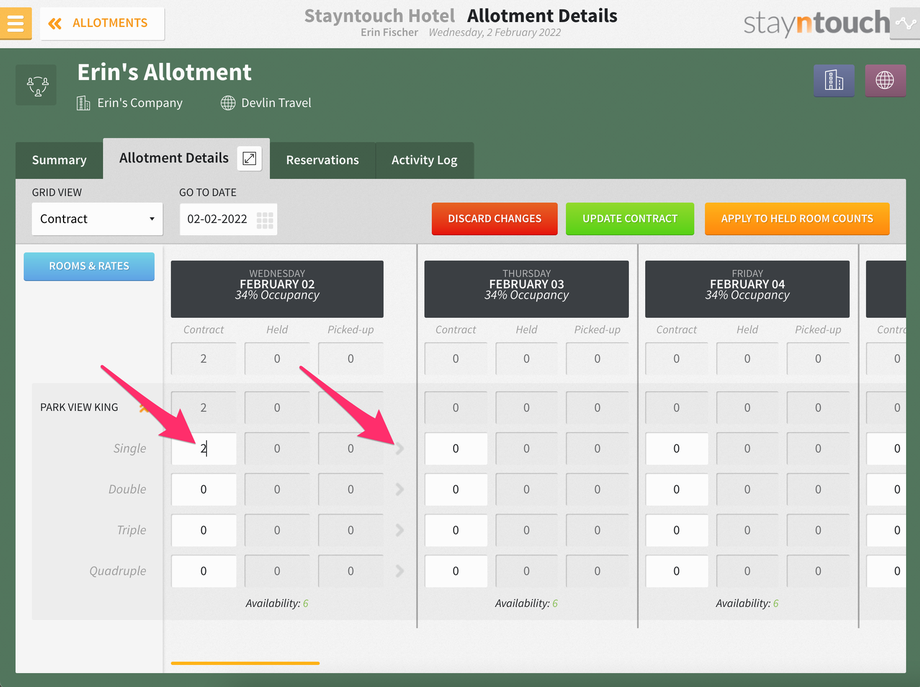View the Activity Log tab

coord(424,160)
